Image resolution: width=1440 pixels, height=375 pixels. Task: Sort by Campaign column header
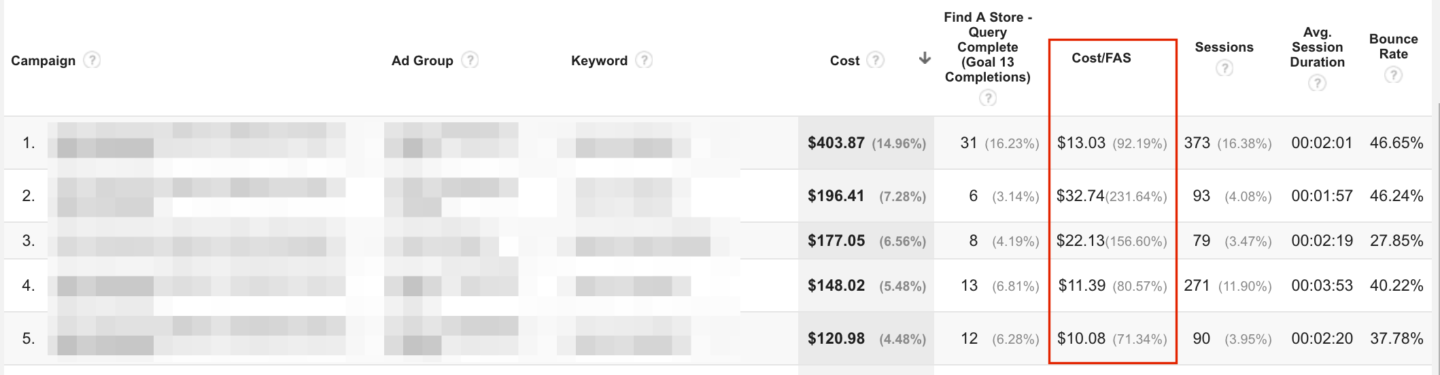click(x=43, y=60)
